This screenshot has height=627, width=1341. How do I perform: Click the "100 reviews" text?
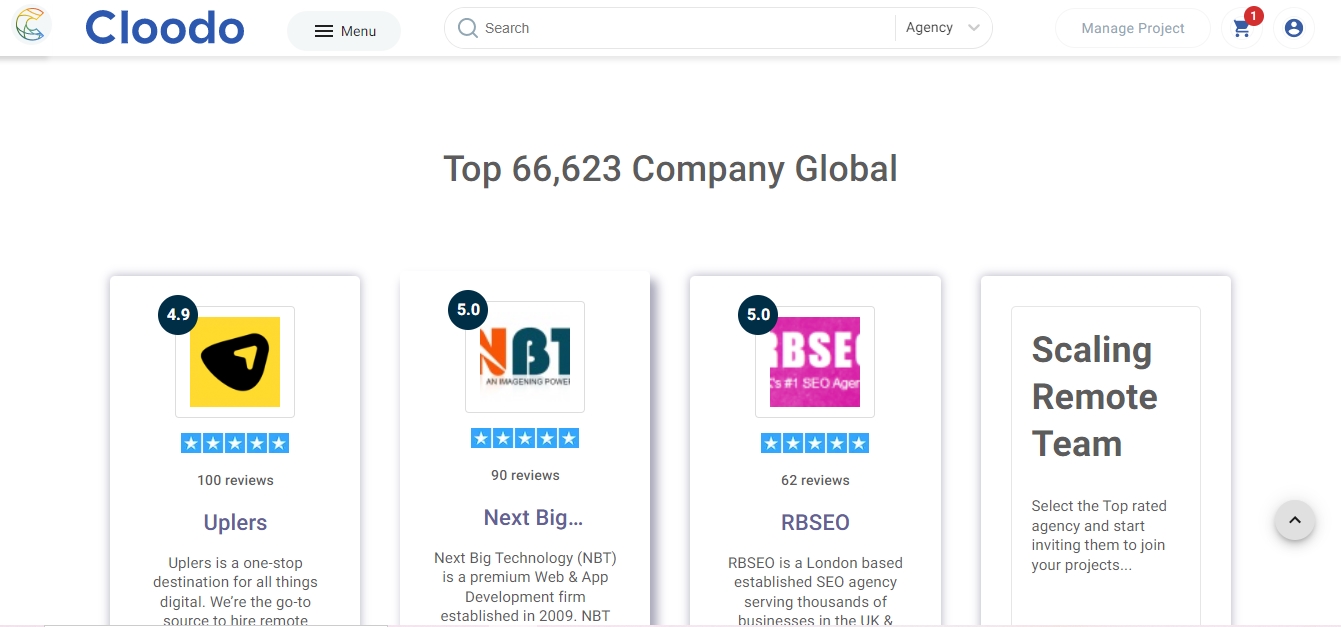235,480
